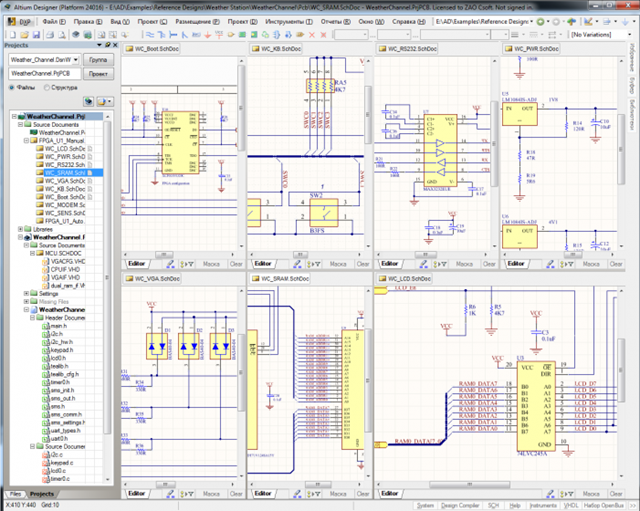
Task: Click the green navigate back button
Action: [540, 22]
